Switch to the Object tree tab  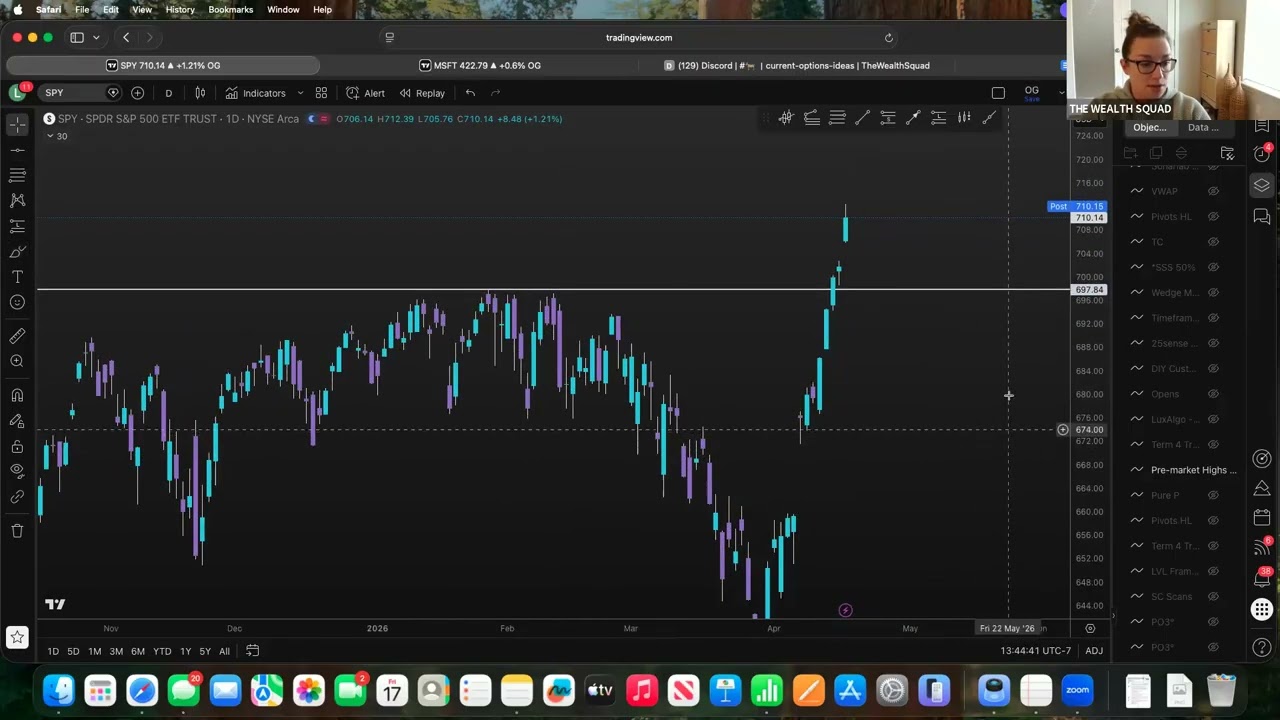pyautogui.click(x=1149, y=127)
